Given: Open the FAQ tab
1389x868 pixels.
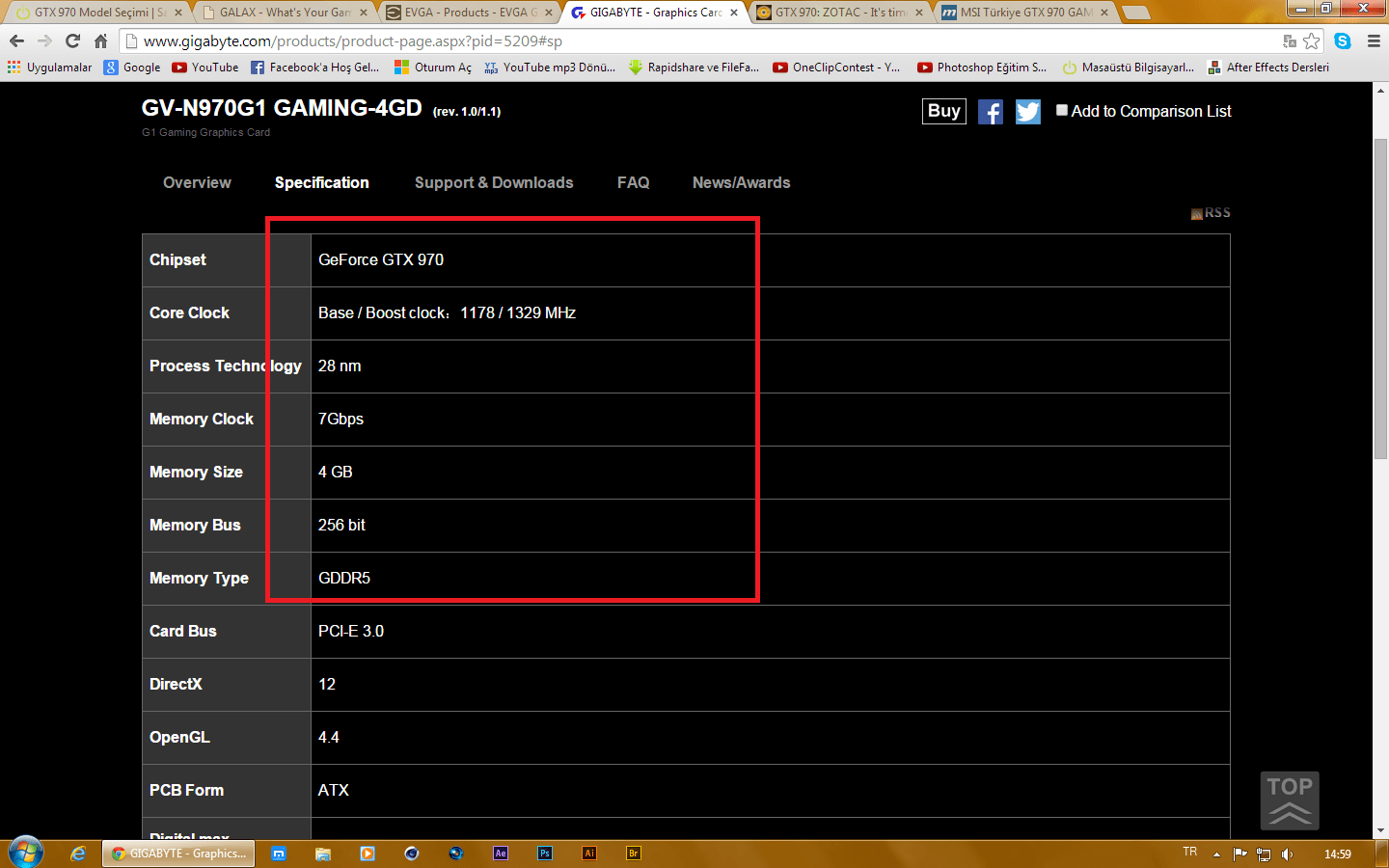Looking at the screenshot, I should [x=634, y=183].
